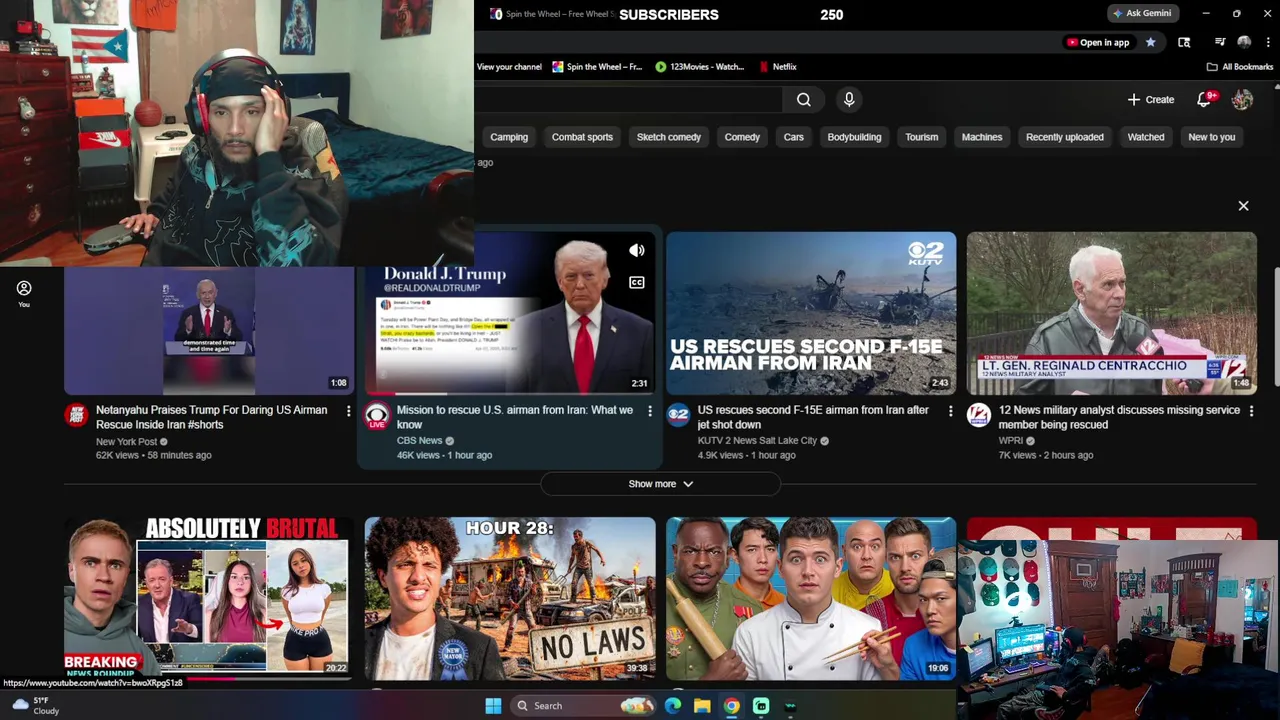Open the Chrome three-dot menu
Screen dimensions: 1280x720
click(x=1268, y=42)
